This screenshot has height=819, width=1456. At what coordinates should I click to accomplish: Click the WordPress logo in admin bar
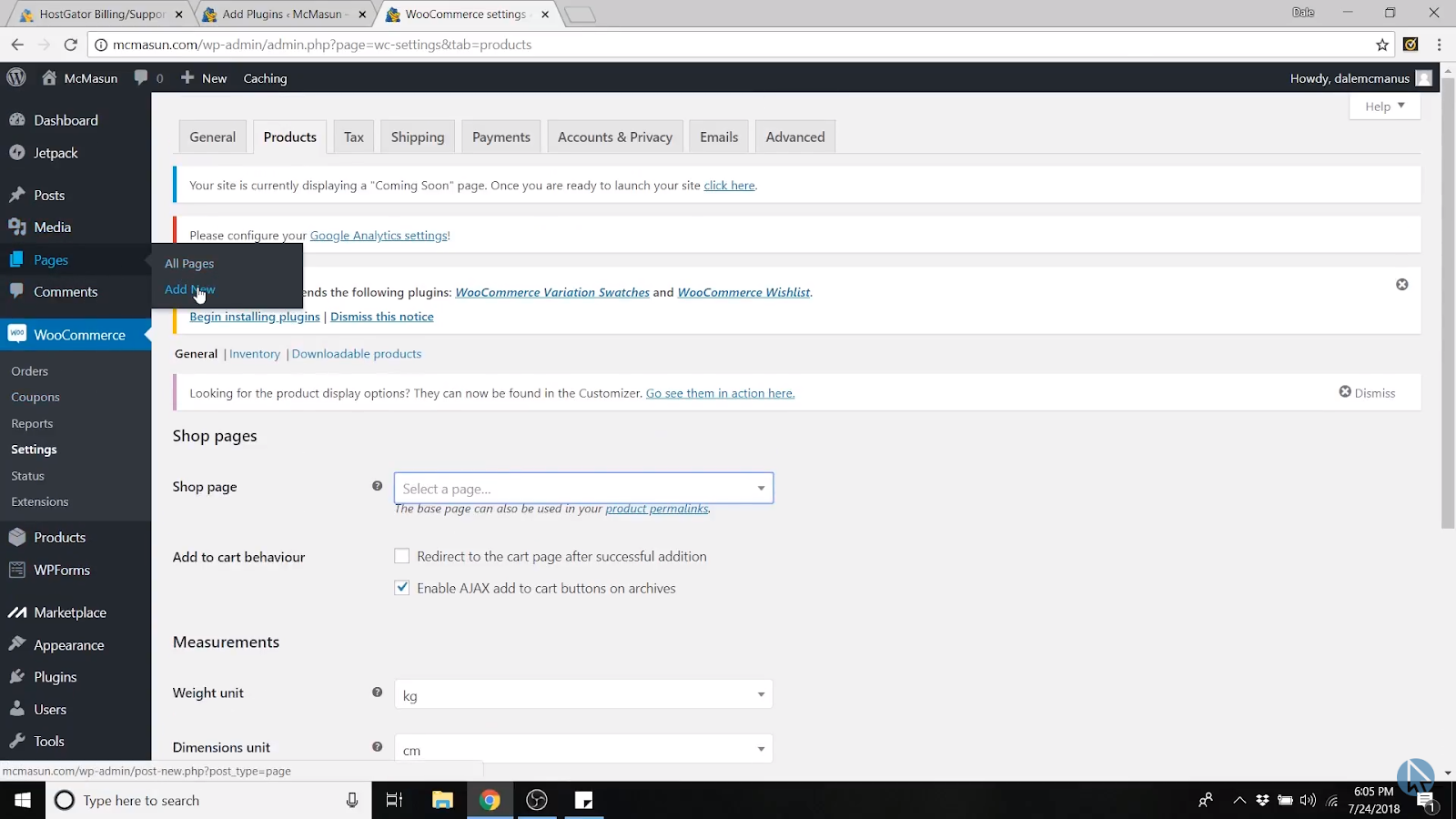[x=16, y=78]
